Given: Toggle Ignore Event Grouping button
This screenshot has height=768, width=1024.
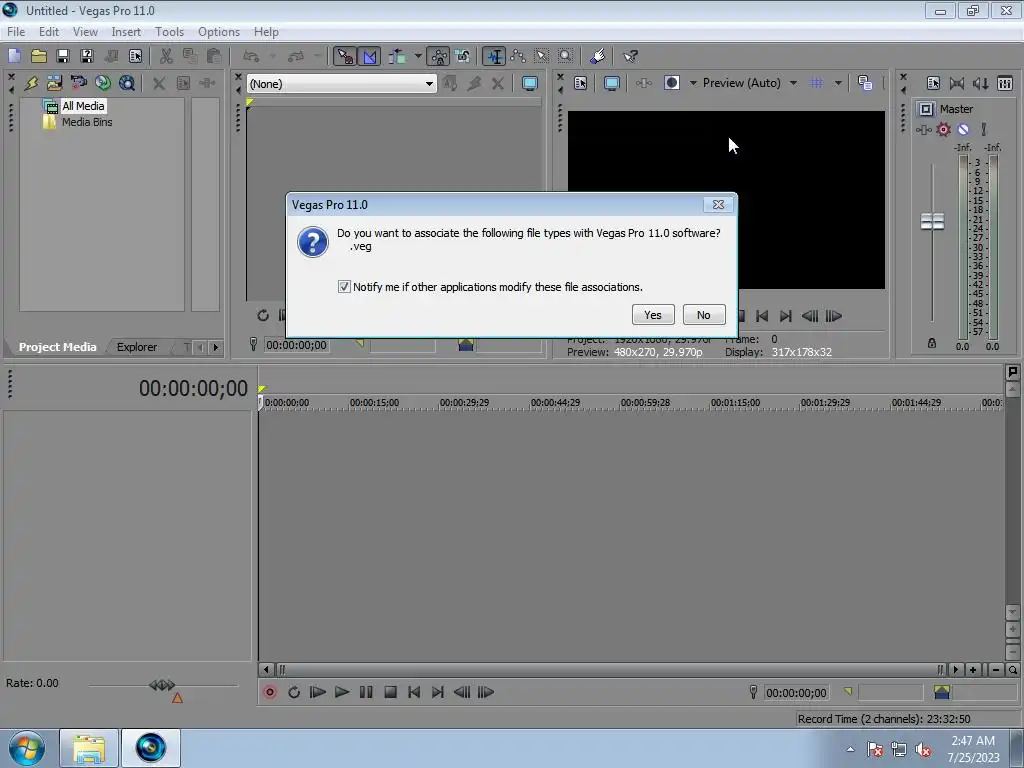Looking at the screenshot, I should tap(462, 56).
